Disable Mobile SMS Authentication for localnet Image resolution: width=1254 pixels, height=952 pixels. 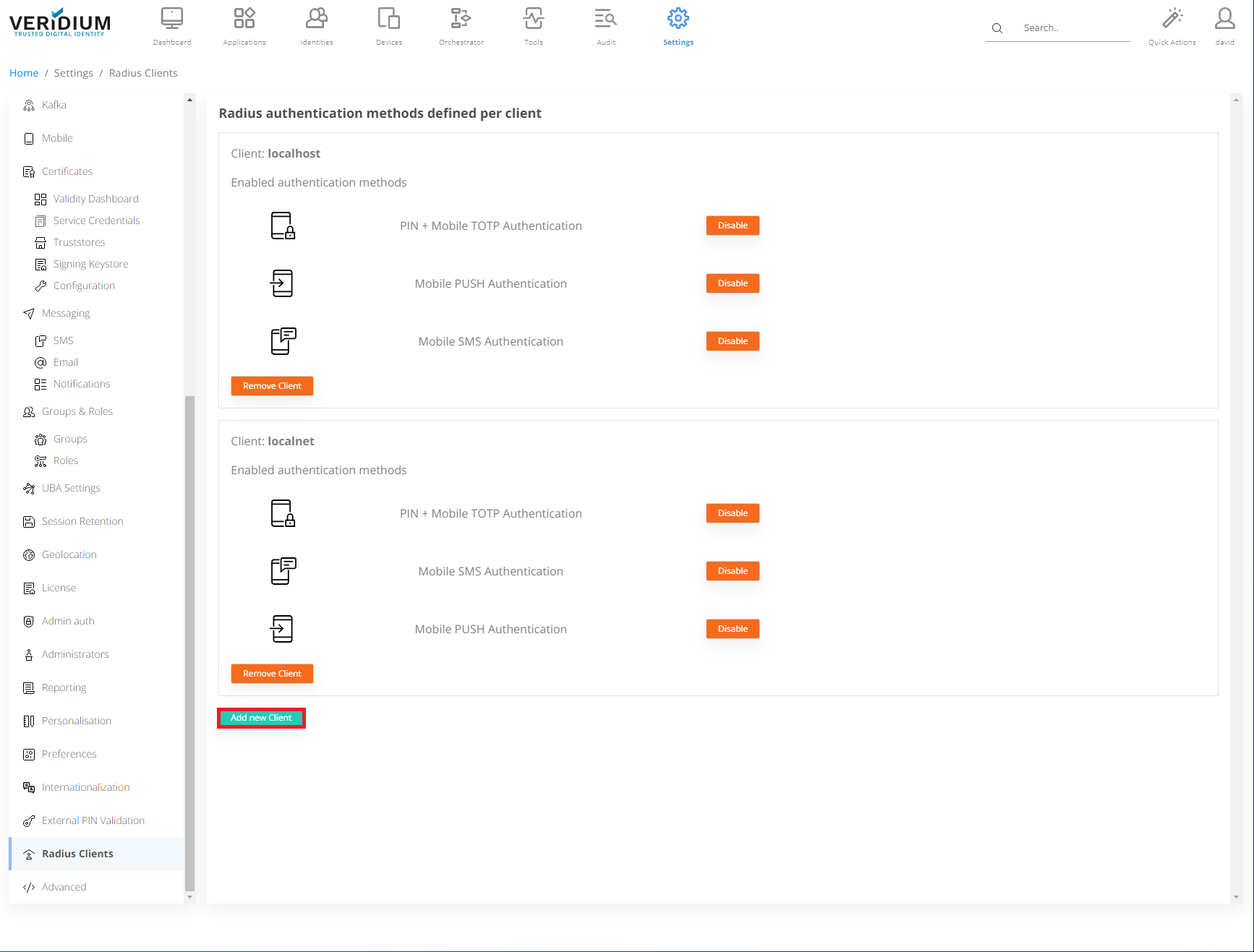pyautogui.click(x=733, y=571)
